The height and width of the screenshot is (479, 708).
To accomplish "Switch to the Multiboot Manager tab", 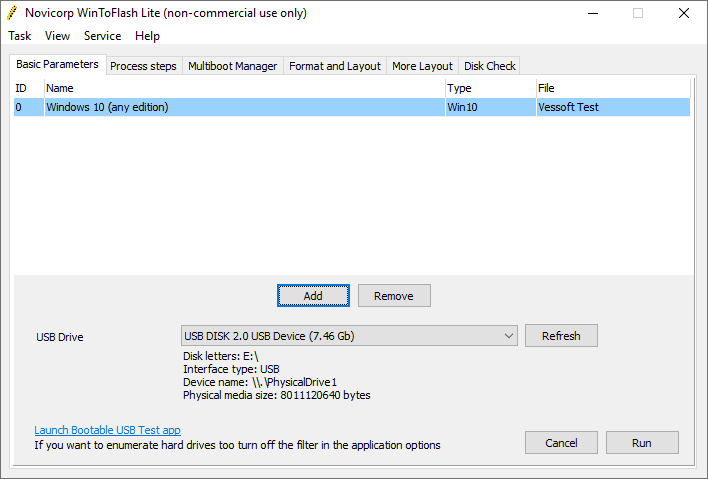I will click(233, 66).
